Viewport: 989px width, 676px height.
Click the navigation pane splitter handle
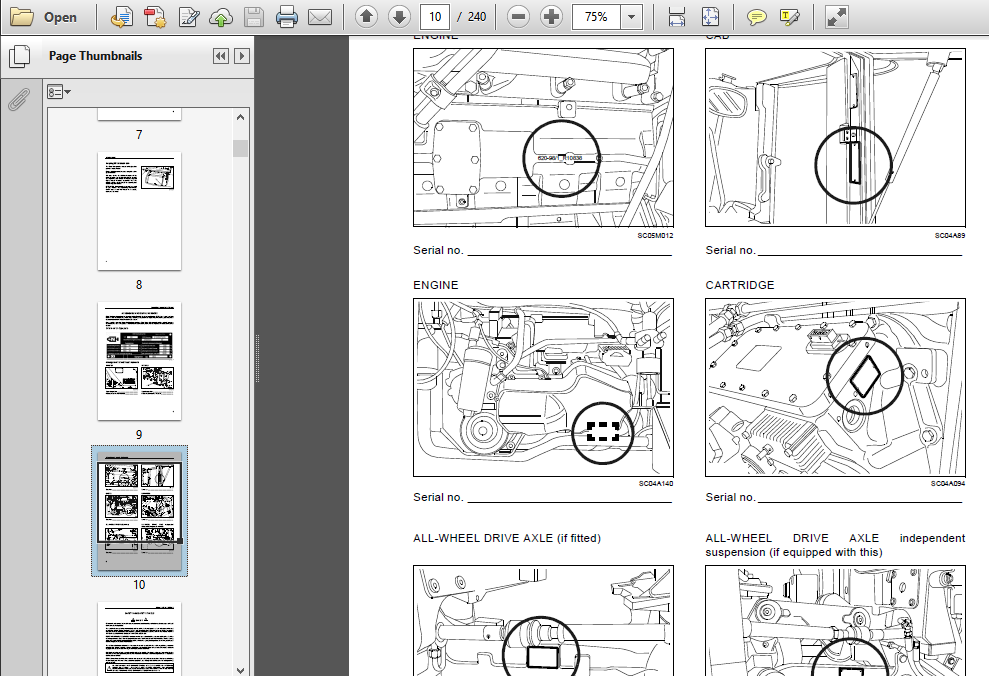[257, 358]
